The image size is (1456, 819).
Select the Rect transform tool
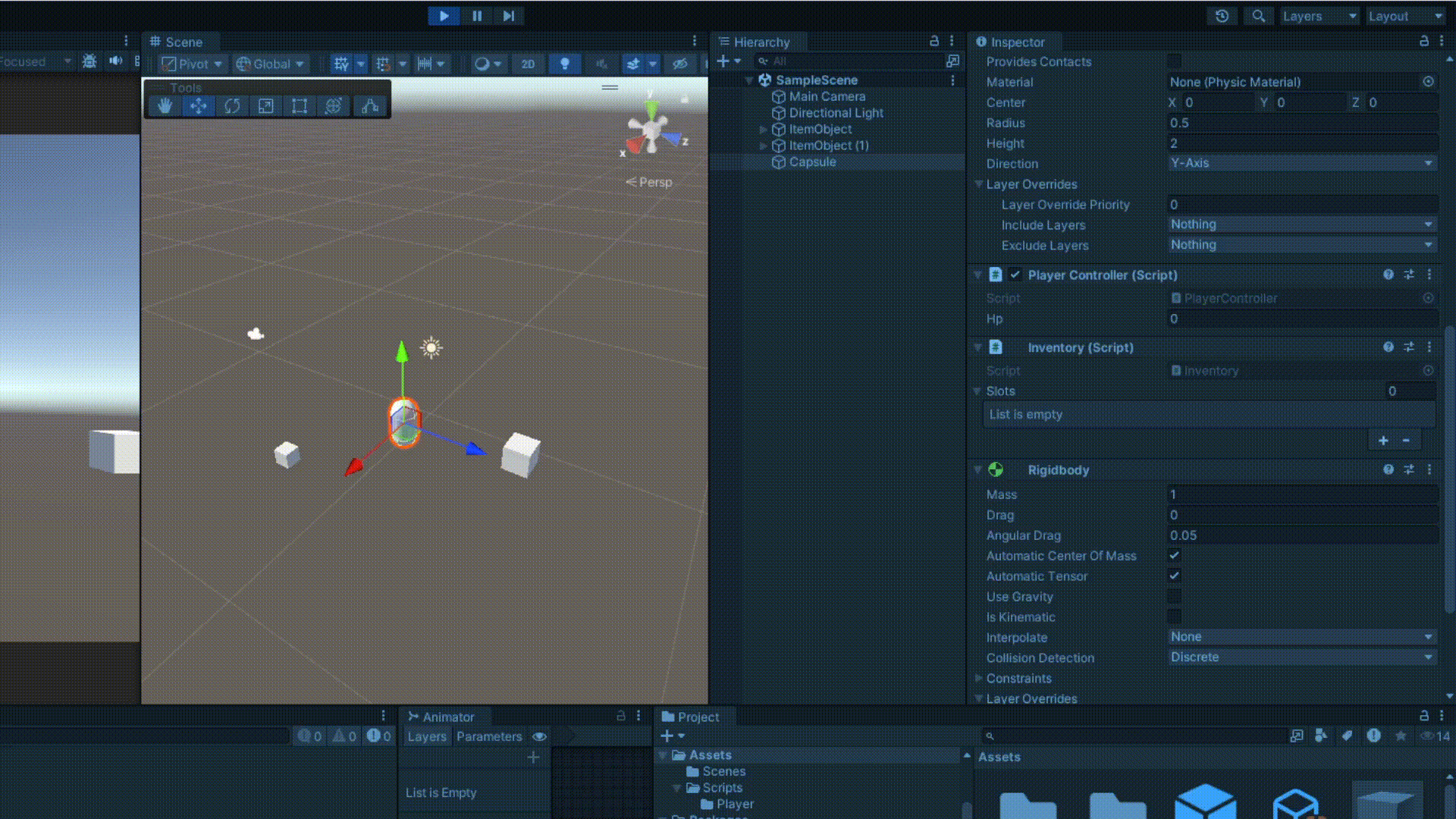pos(300,106)
